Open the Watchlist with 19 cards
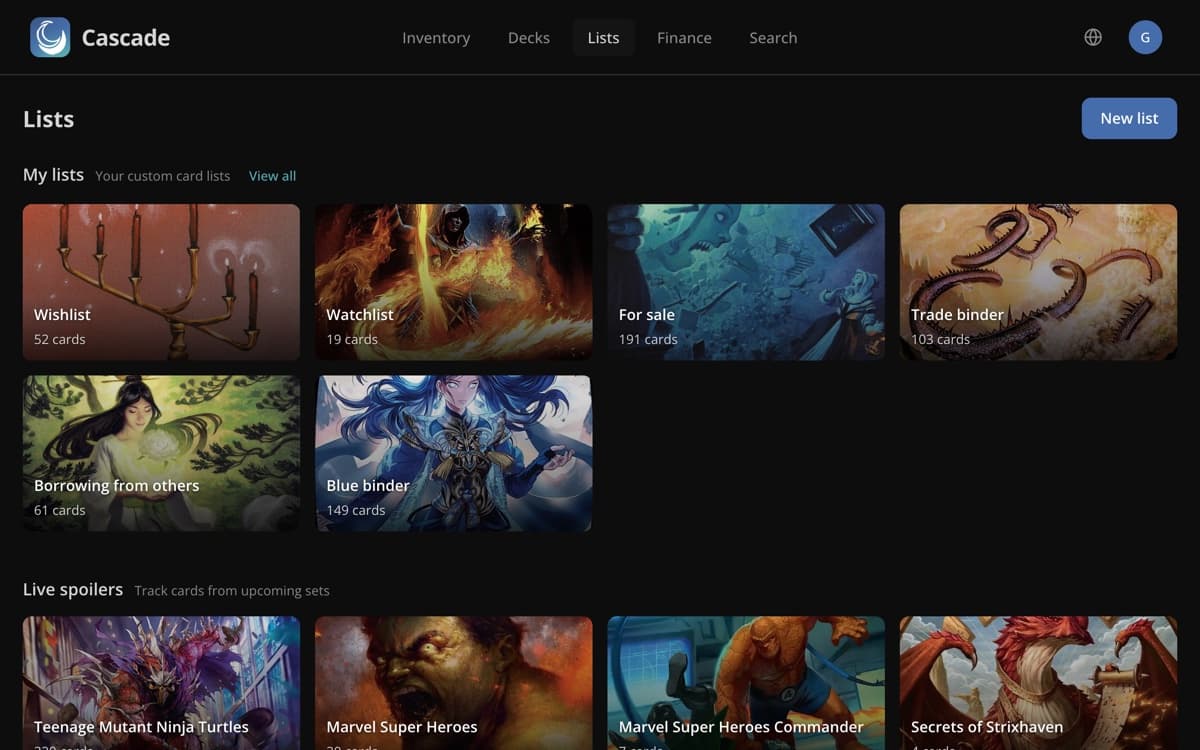The height and width of the screenshot is (750, 1200). pyautogui.click(x=453, y=282)
